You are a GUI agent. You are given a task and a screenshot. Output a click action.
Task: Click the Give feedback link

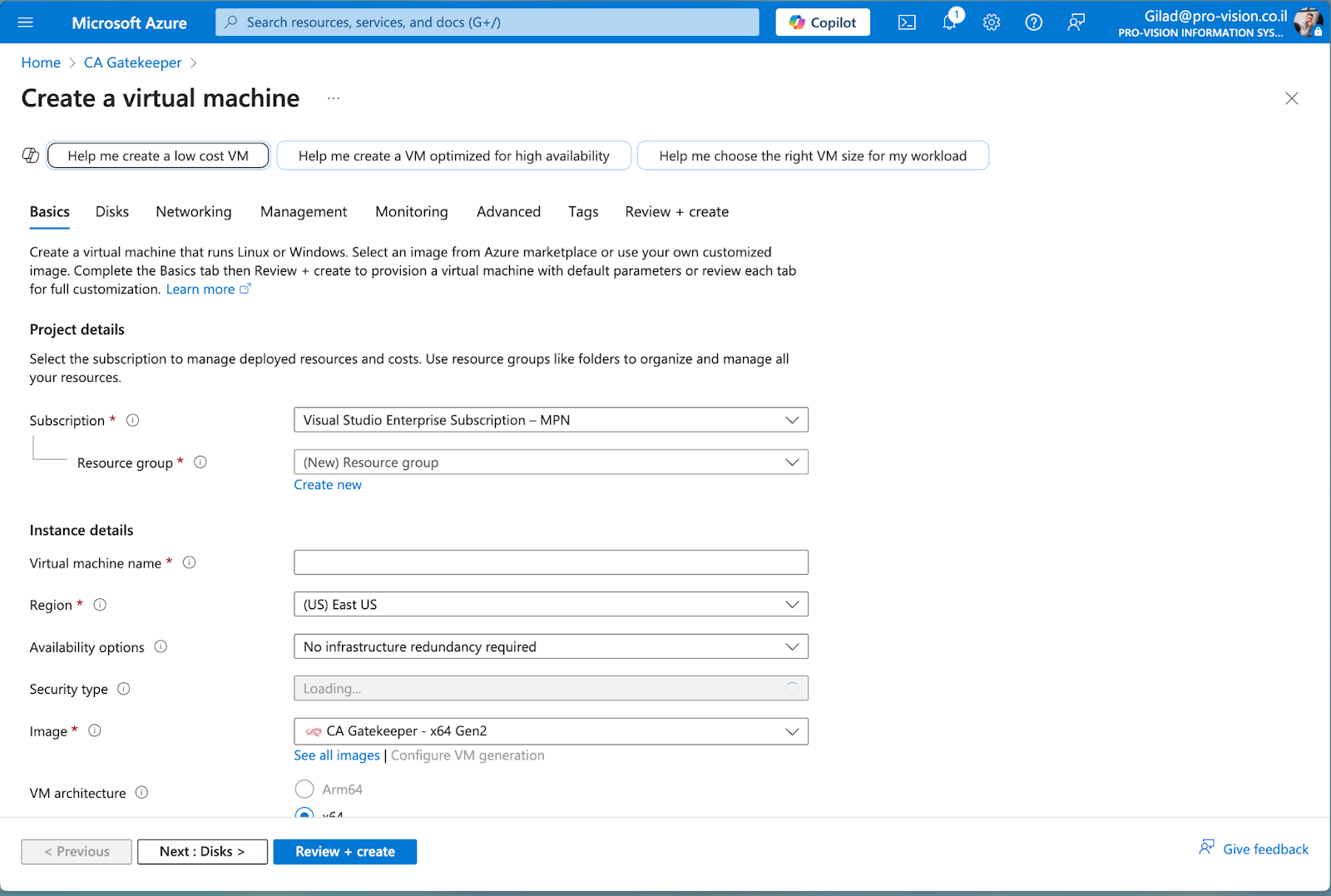pyautogui.click(x=1265, y=849)
